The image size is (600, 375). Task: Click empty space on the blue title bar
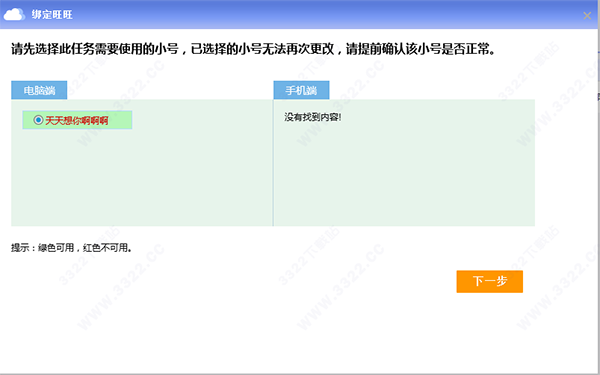306,15
